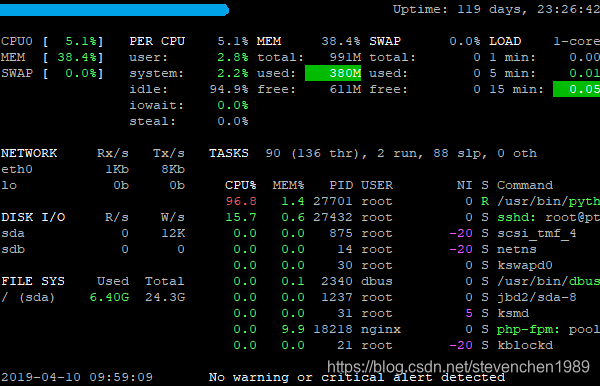Select the CPU0 5.1% bar entry

[52, 41]
